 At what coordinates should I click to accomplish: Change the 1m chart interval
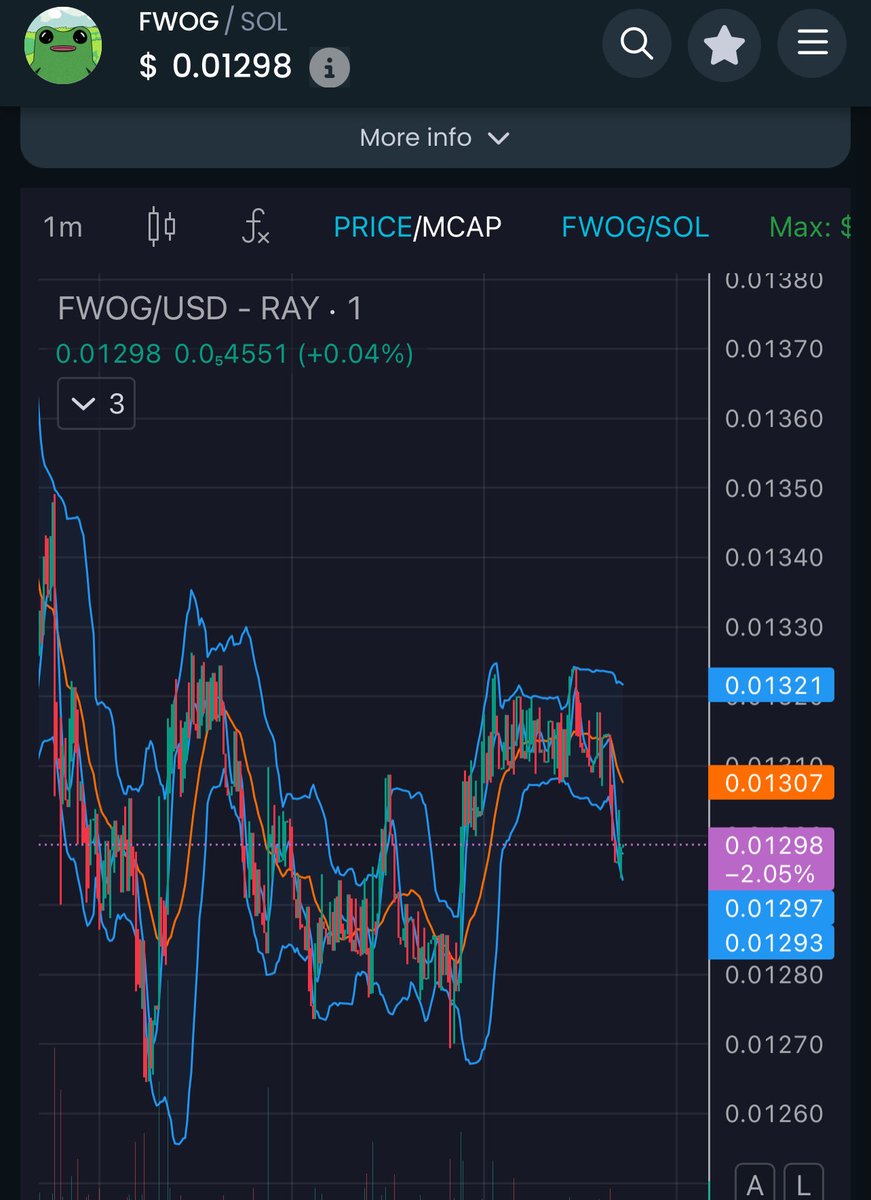(x=63, y=228)
